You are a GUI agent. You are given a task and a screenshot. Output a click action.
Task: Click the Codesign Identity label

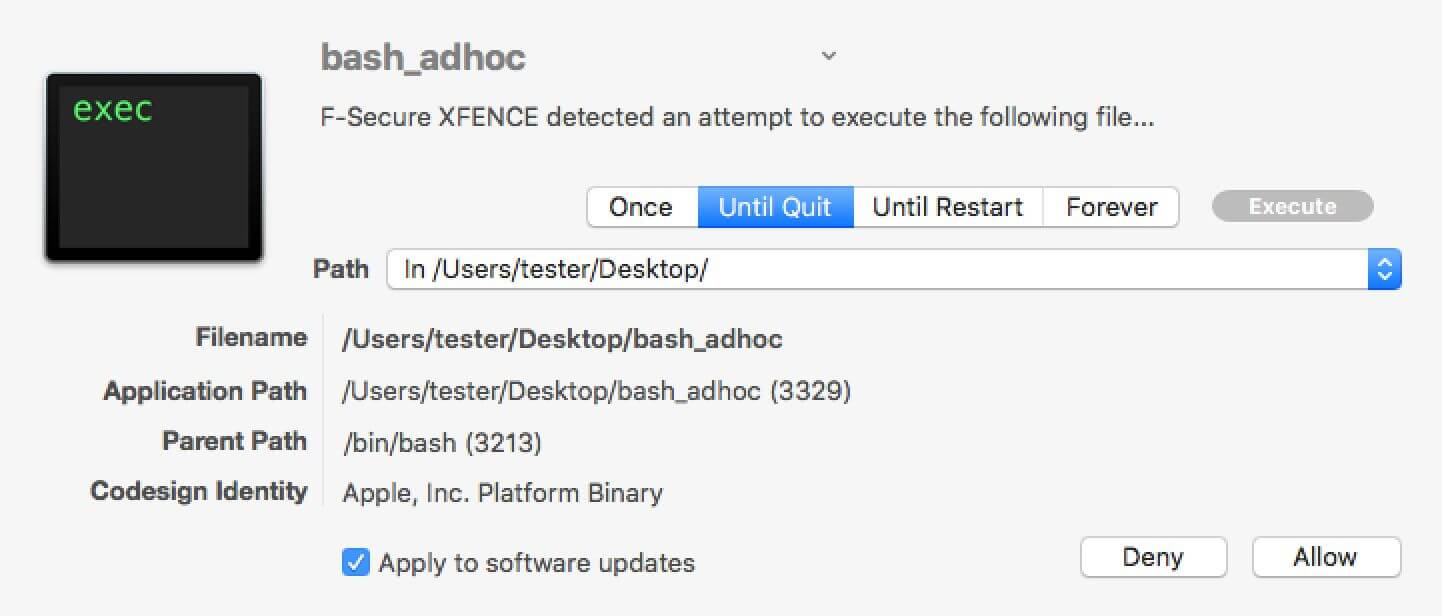[199, 492]
